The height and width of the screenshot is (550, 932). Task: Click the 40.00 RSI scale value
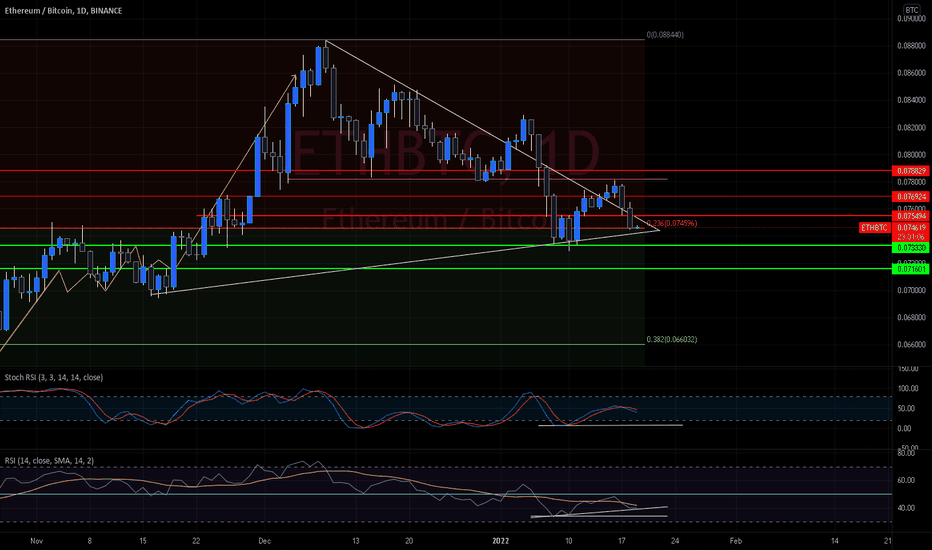(906, 508)
